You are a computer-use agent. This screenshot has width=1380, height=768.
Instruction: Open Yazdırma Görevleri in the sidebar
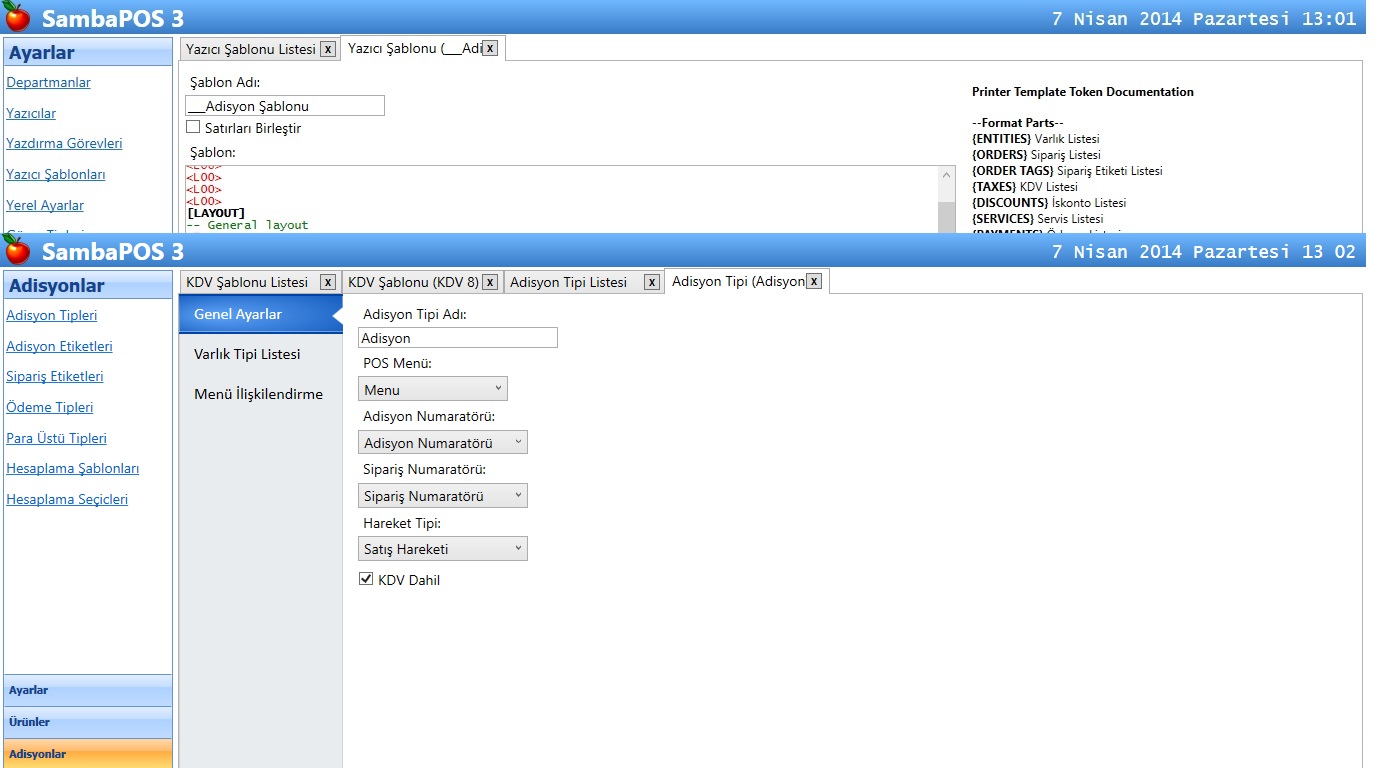pos(64,143)
